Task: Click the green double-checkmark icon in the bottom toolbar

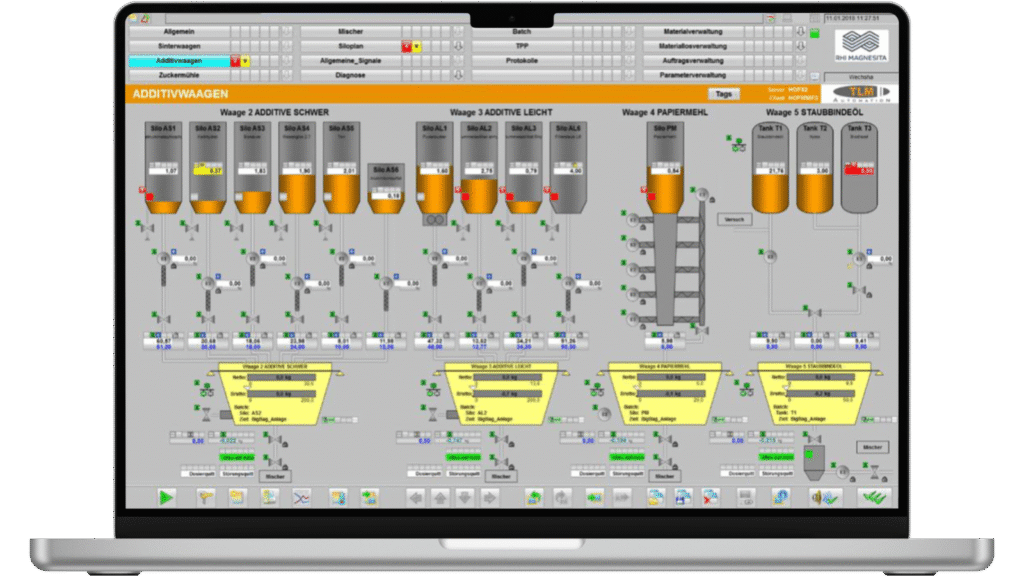Action: click(874, 498)
